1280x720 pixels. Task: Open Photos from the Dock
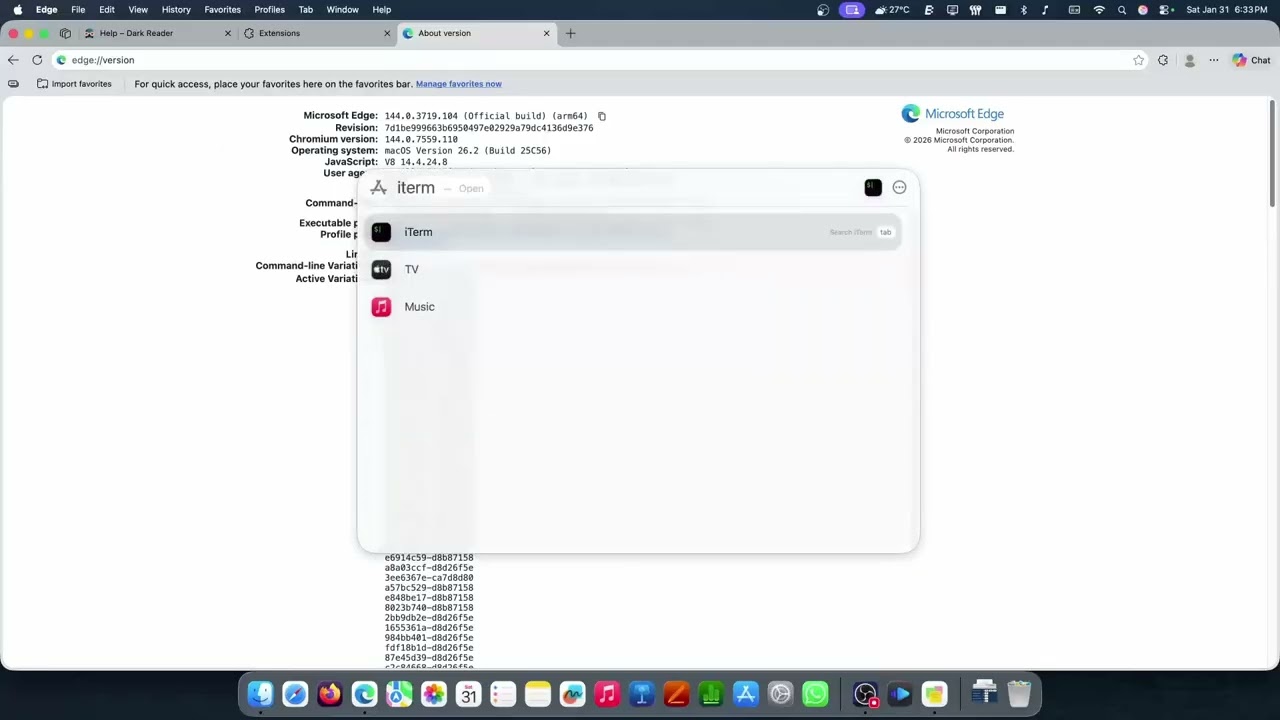click(x=433, y=693)
